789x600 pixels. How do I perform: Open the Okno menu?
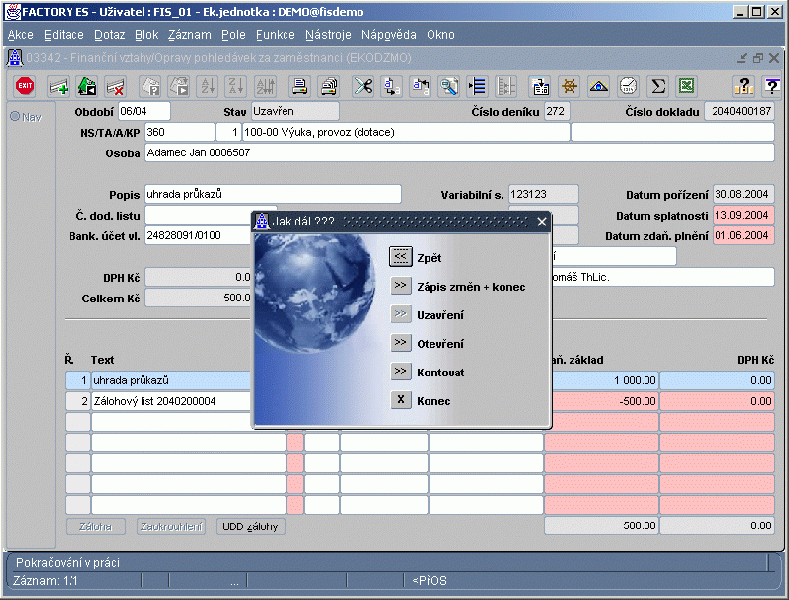[x=441, y=35]
